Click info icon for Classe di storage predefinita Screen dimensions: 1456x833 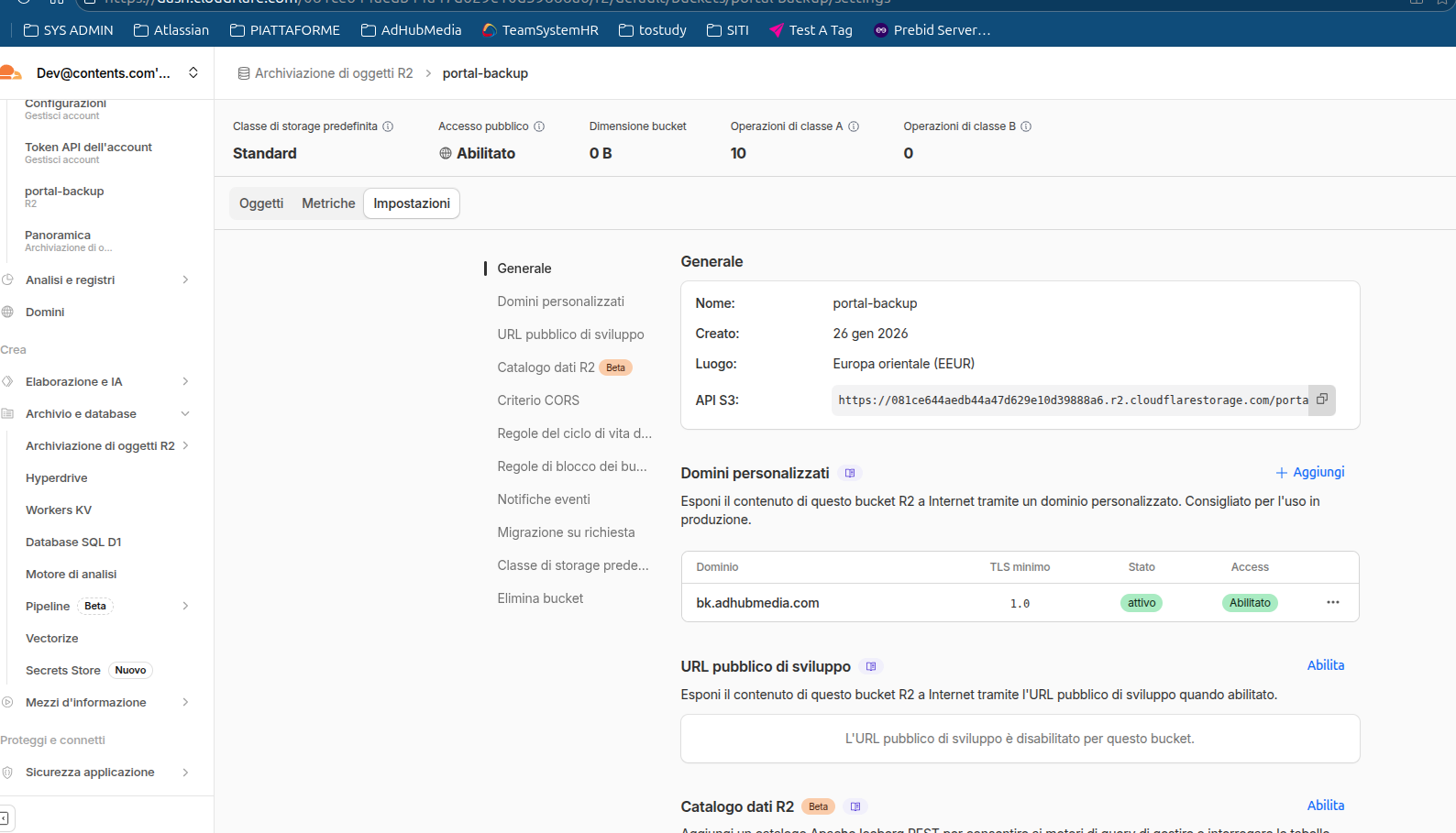[x=388, y=126]
